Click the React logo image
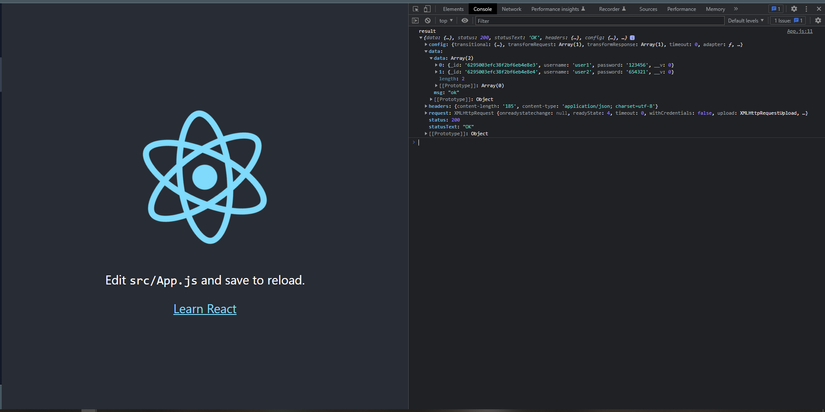Image resolution: width=825 pixels, height=412 pixels. point(205,178)
